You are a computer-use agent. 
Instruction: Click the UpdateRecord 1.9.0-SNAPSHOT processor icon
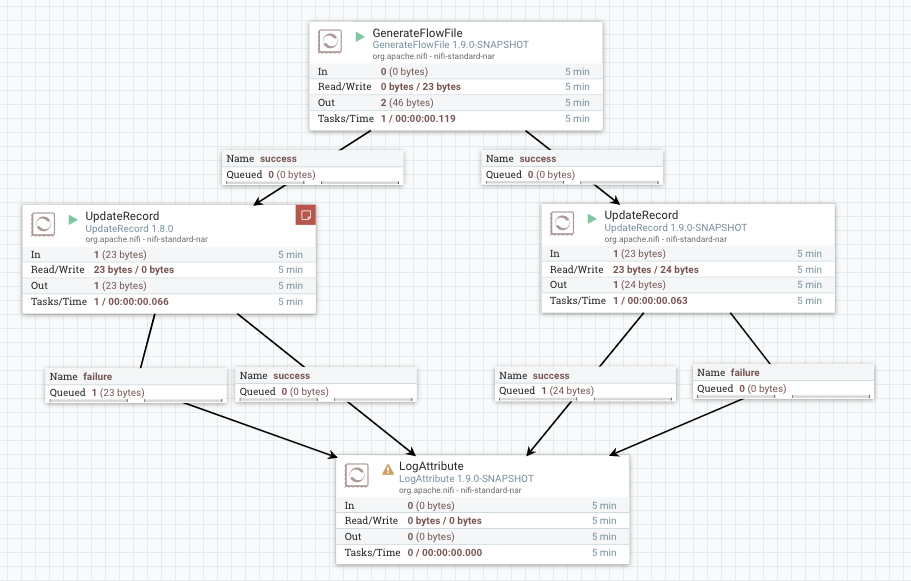[x=562, y=223]
